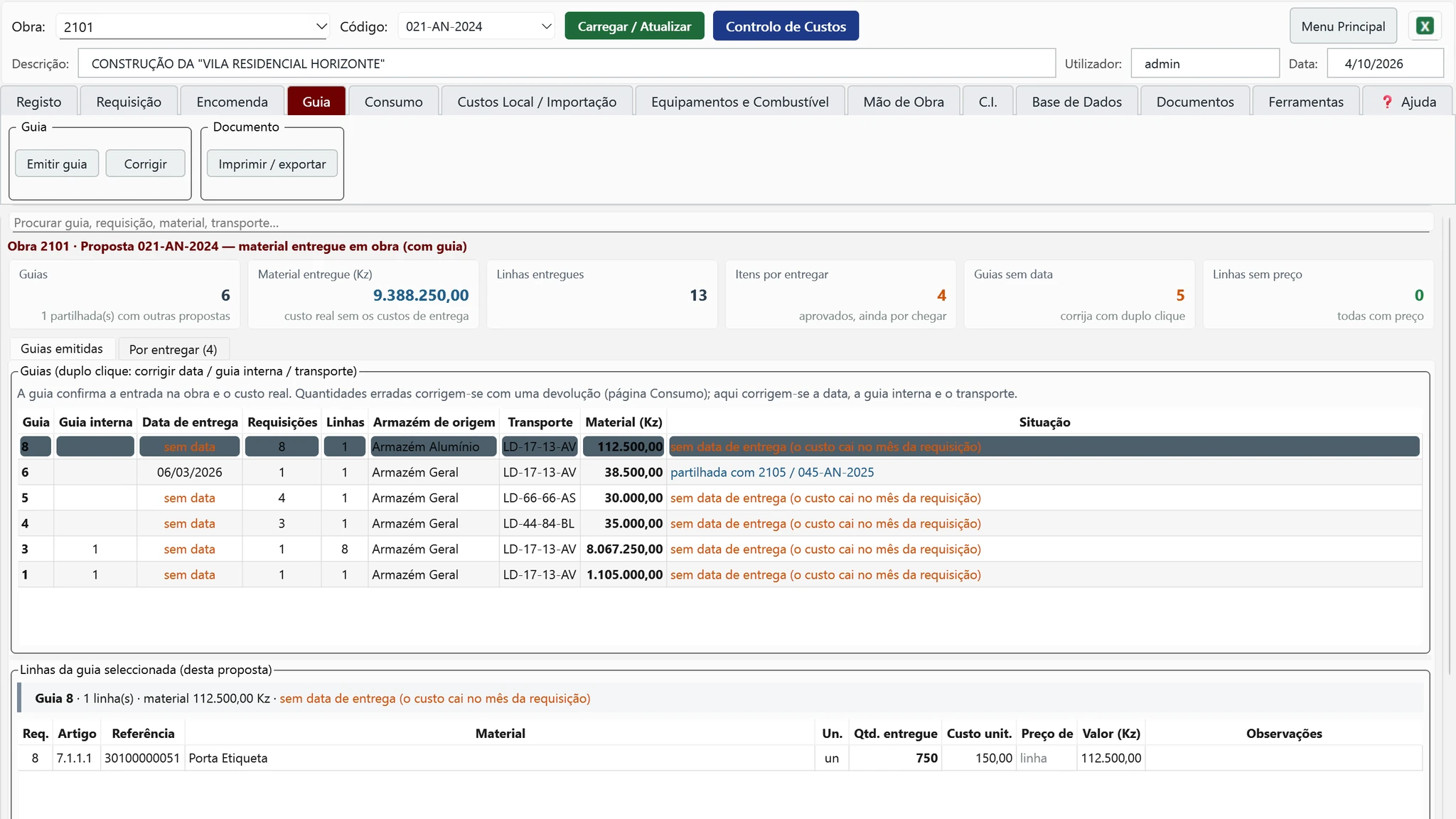Click the Descrição text field
This screenshot has width=1456, height=819.
click(x=567, y=63)
